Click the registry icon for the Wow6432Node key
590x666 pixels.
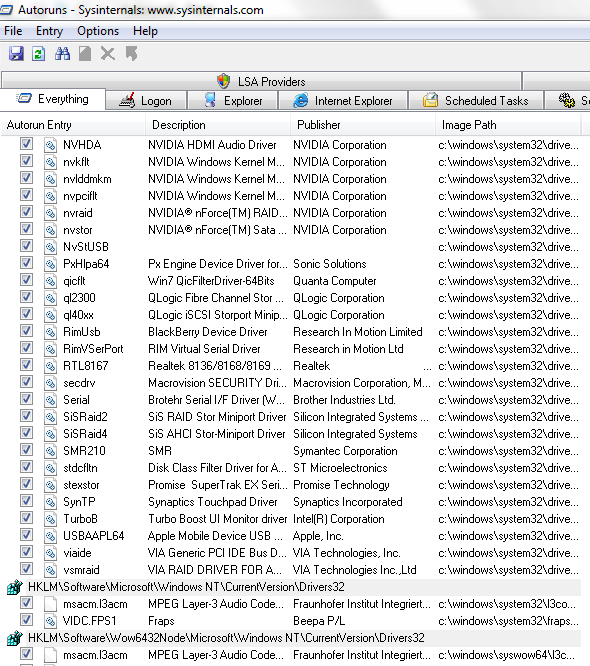click(x=14, y=638)
